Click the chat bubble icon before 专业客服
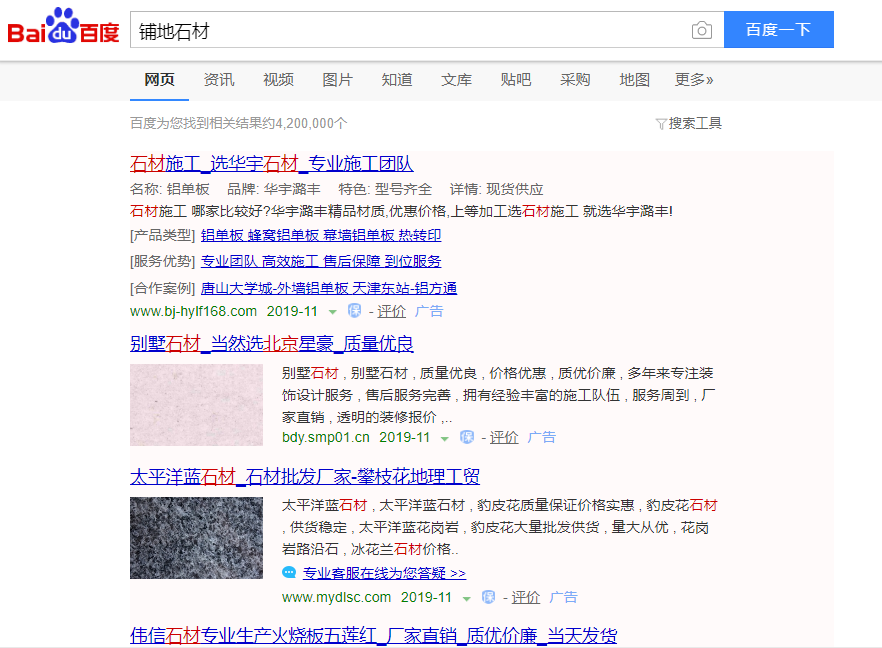The height and width of the screenshot is (648, 882). (x=289, y=573)
